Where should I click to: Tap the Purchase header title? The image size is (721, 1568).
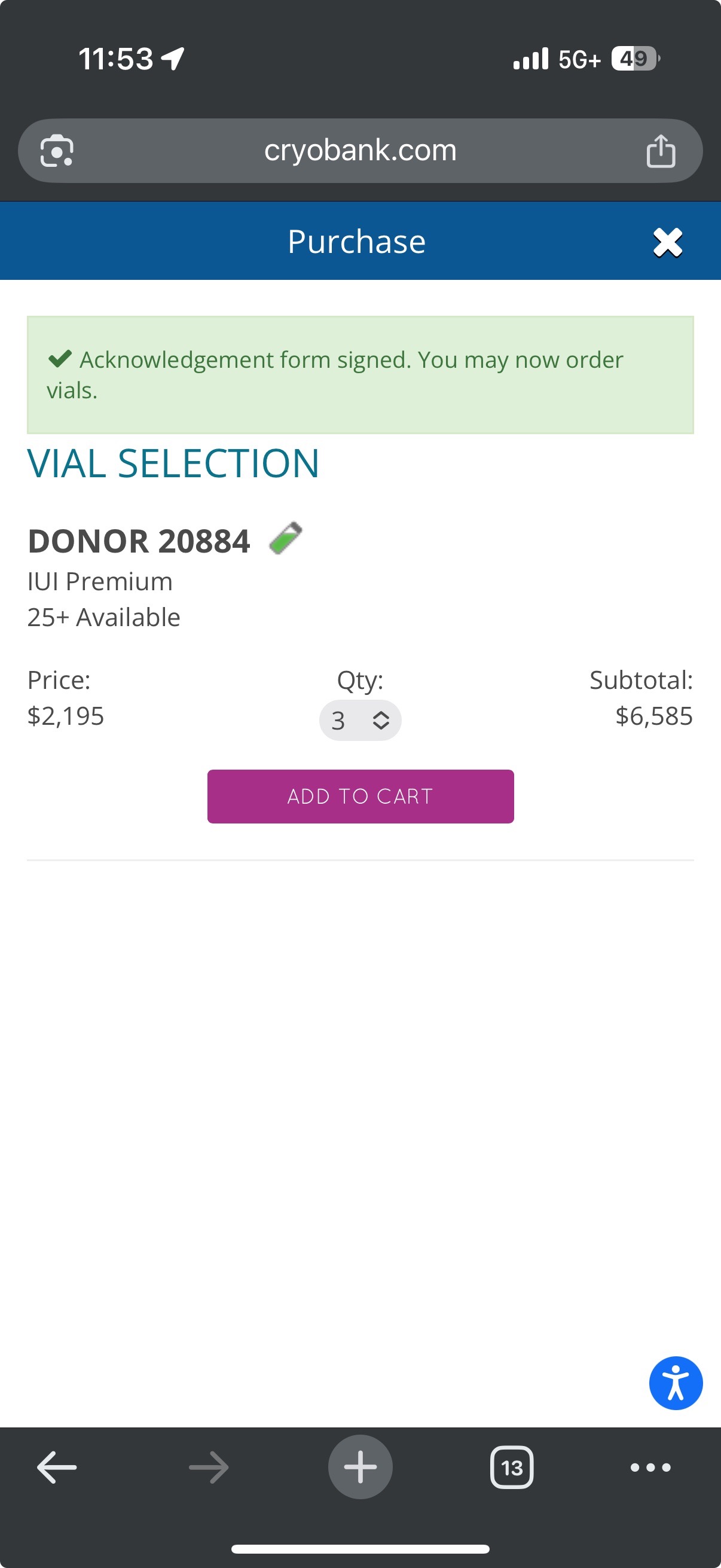[356, 242]
